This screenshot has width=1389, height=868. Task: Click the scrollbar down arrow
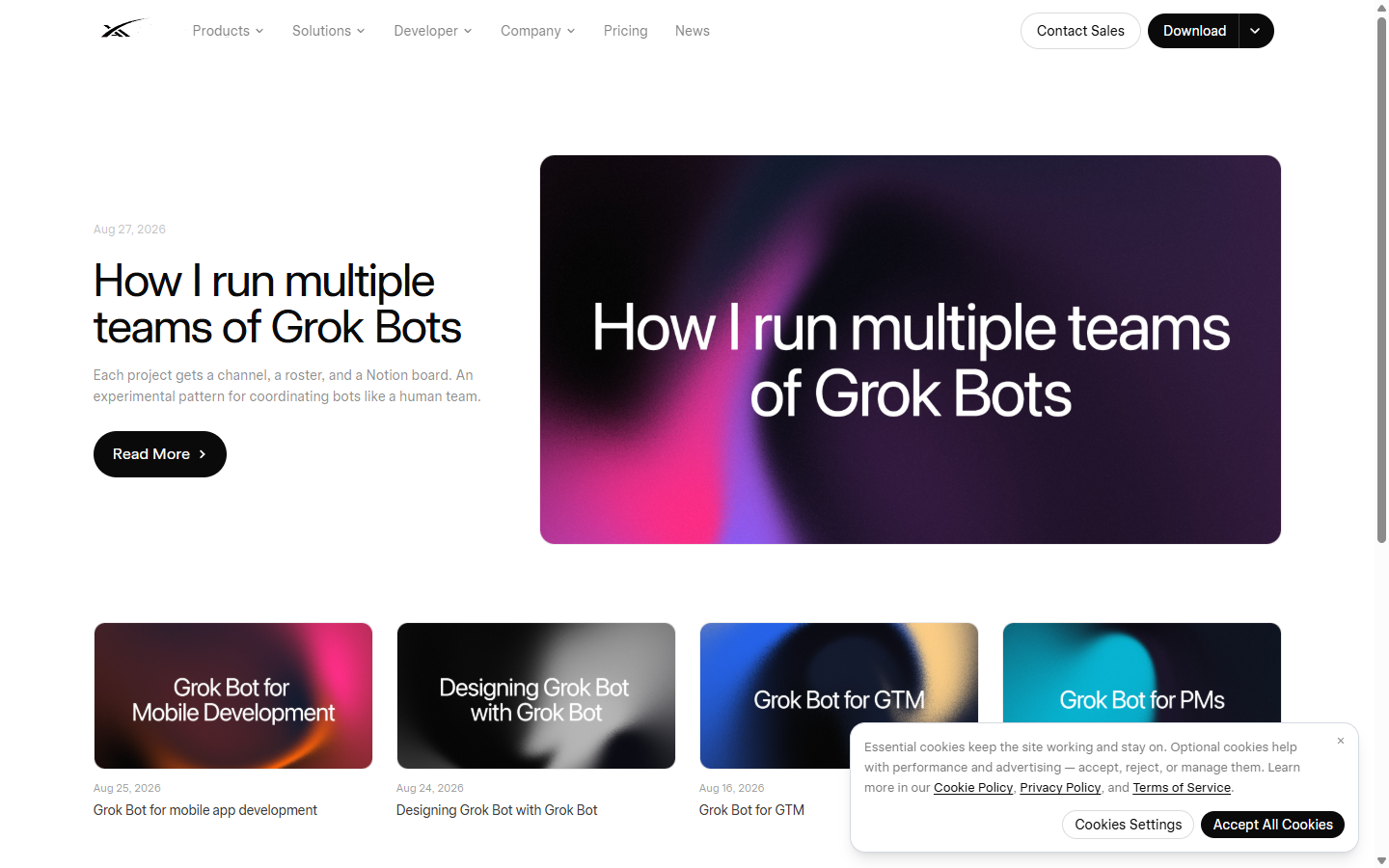coord(1381,860)
